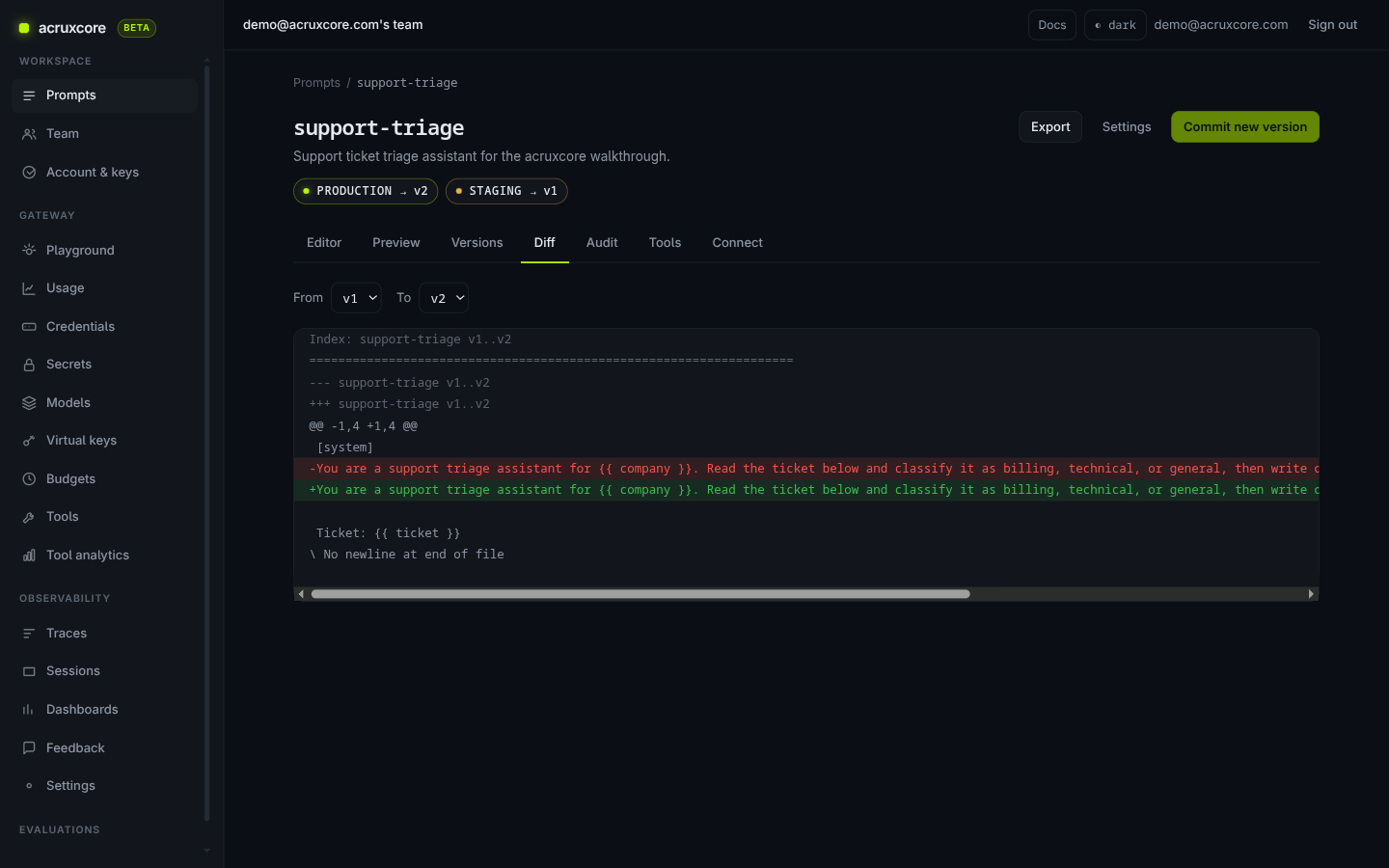This screenshot has width=1389, height=868.
Task: Open the Audit tab
Action: (602, 243)
